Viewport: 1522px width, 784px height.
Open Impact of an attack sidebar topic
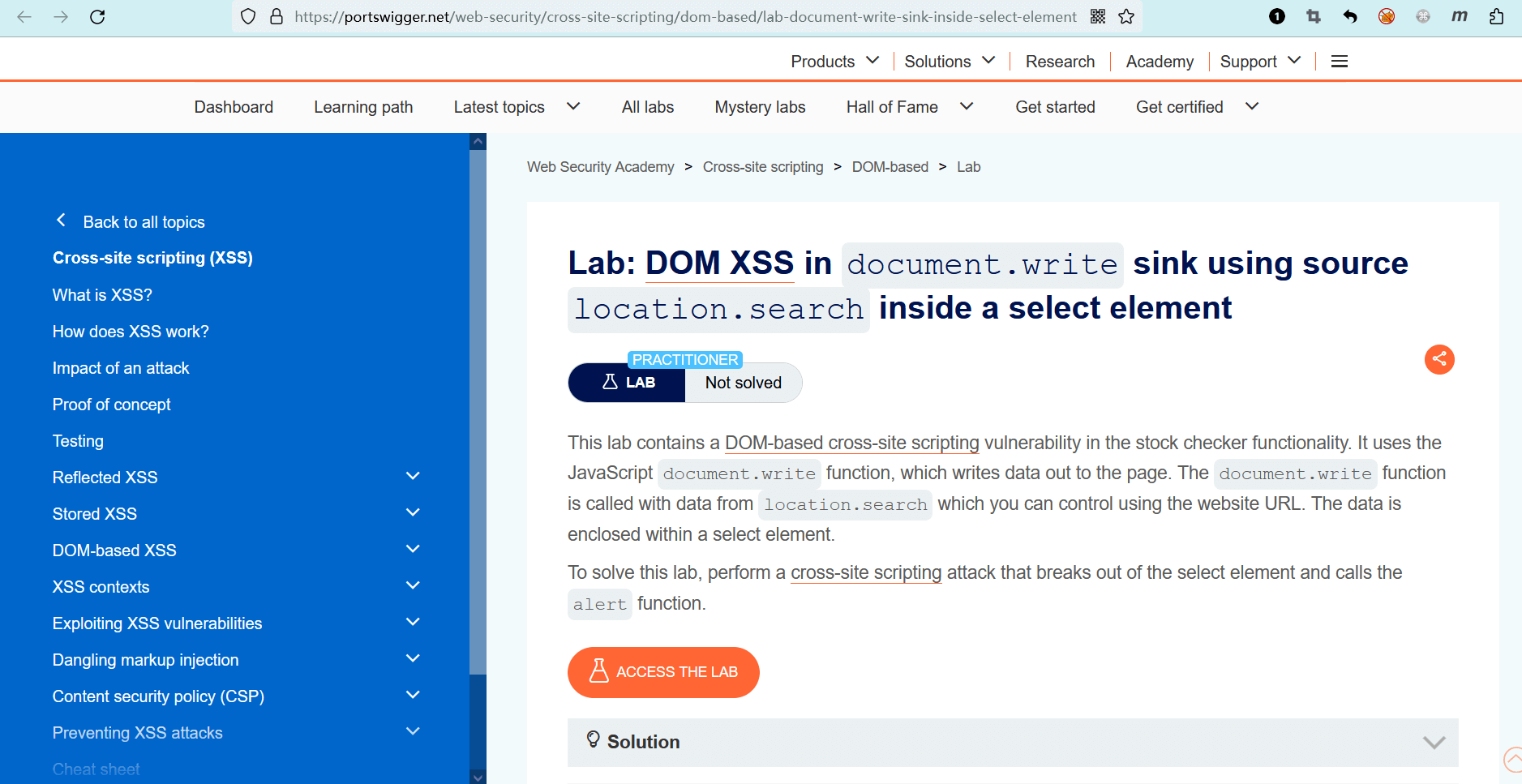[x=121, y=368]
